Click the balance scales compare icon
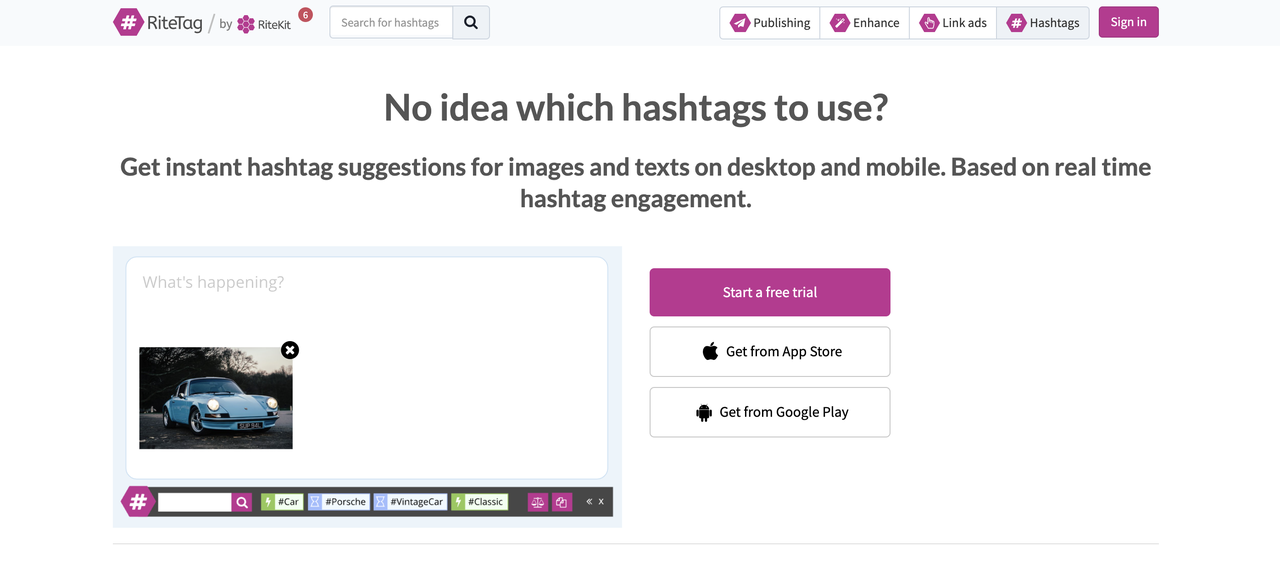The width and height of the screenshot is (1280, 564). 538,502
